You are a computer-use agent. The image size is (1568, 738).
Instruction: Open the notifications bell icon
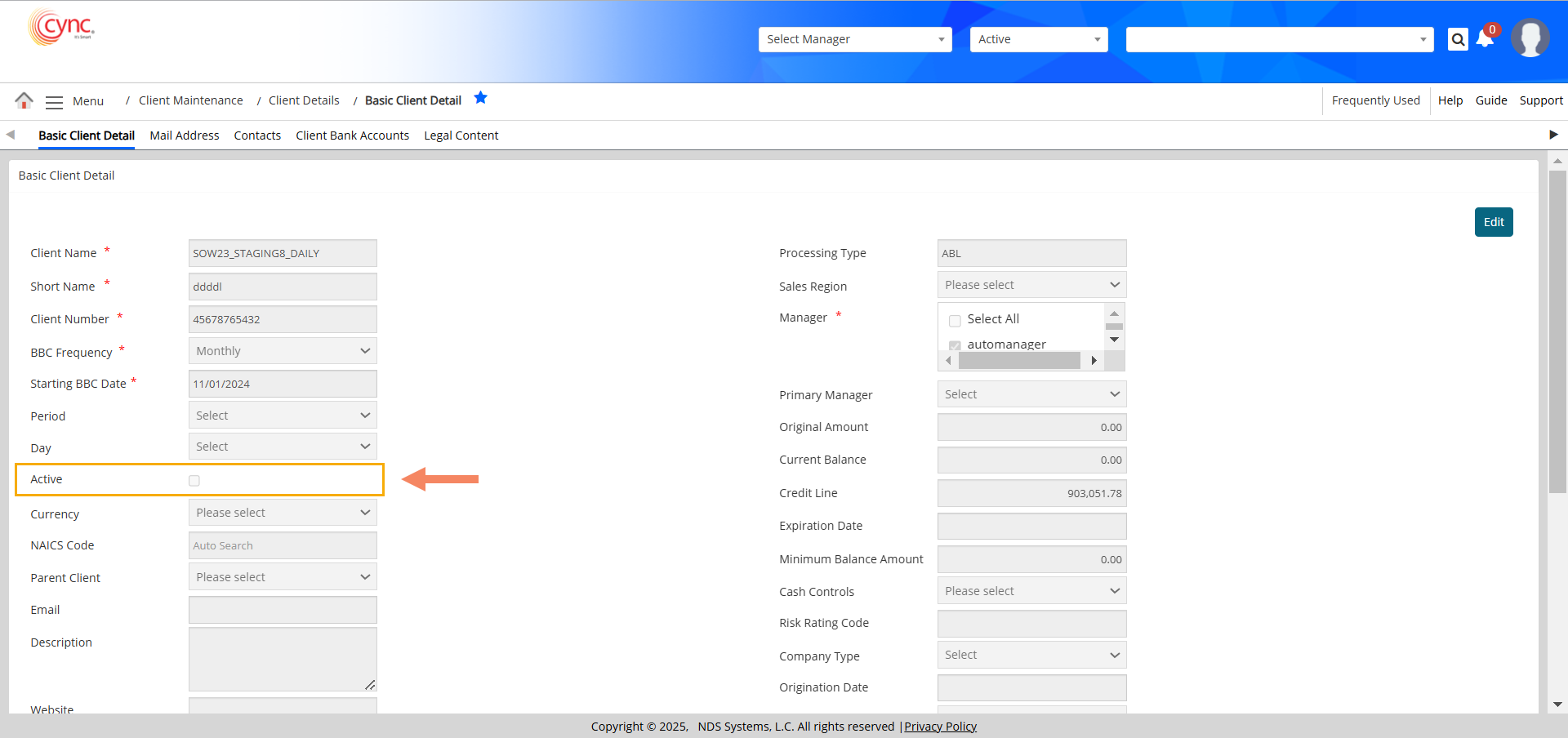pos(1485,39)
